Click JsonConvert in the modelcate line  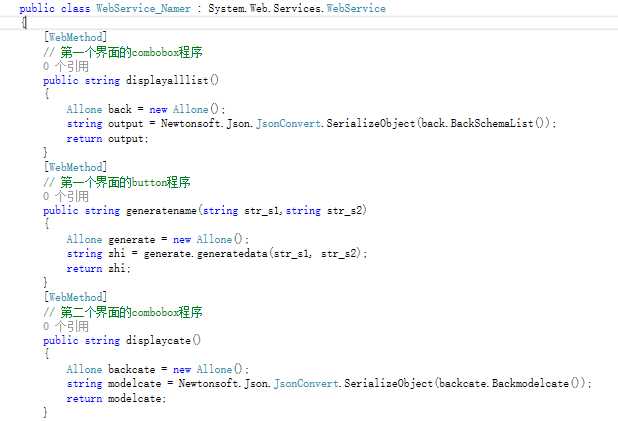[306, 384]
